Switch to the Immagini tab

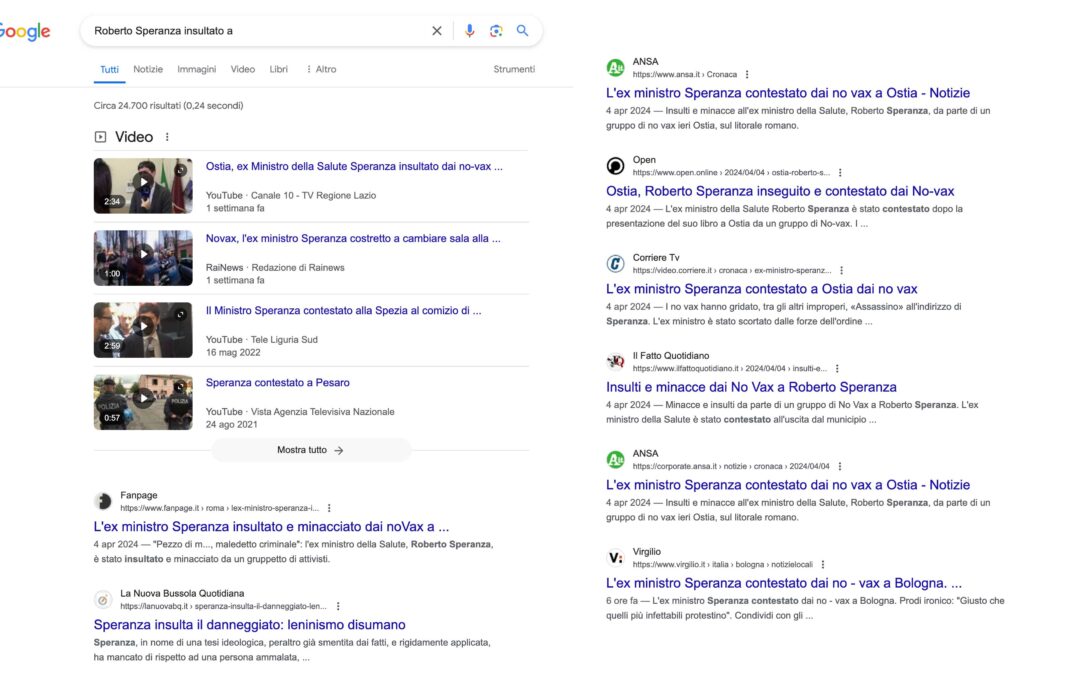pyautogui.click(x=196, y=70)
